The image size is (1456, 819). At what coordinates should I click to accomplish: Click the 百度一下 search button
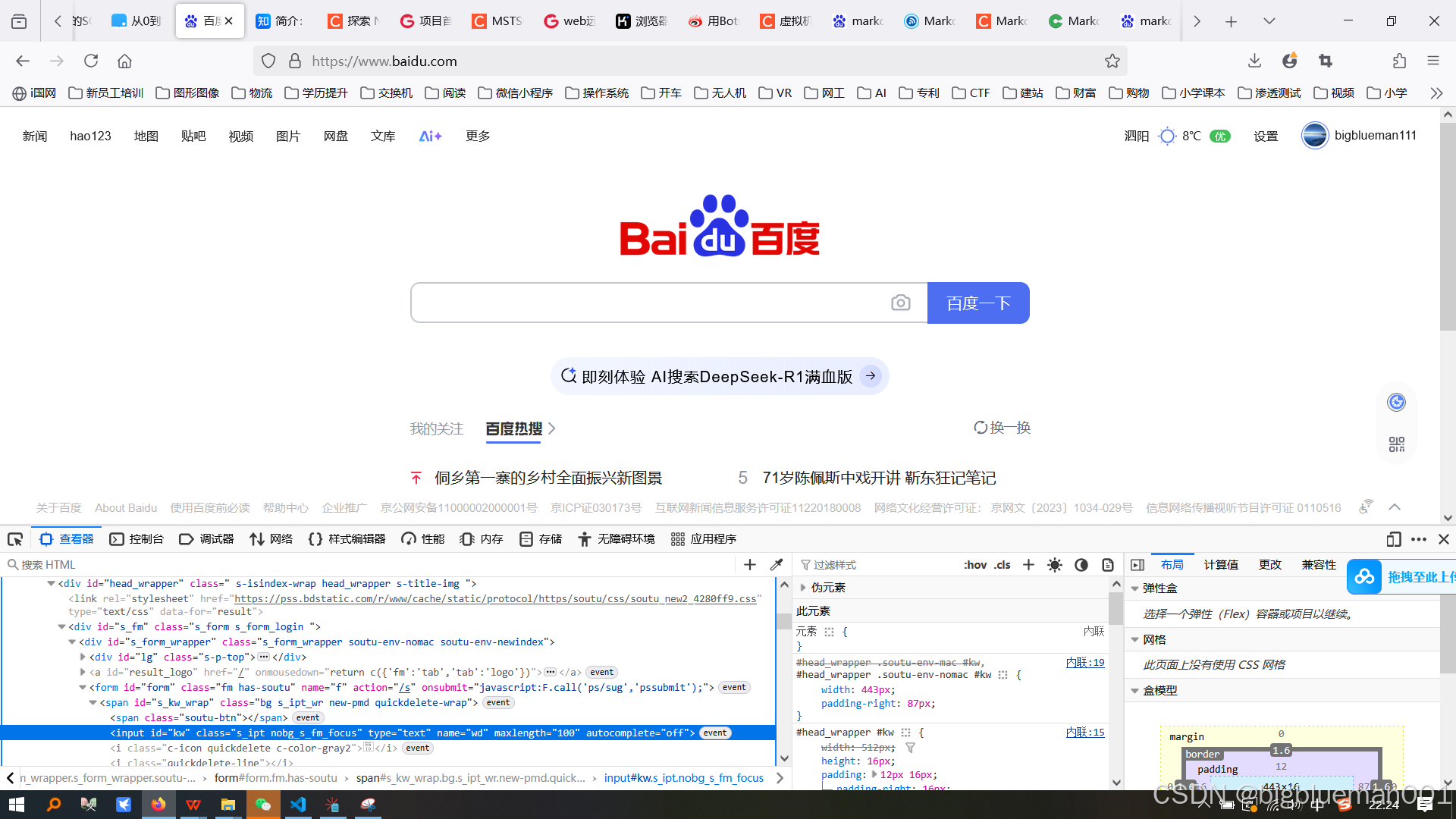(x=977, y=303)
